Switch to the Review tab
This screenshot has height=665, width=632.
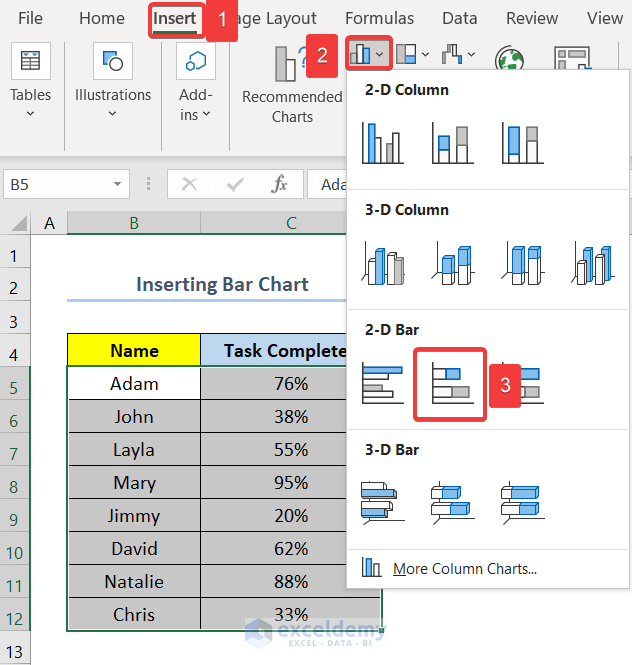pos(532,18)
